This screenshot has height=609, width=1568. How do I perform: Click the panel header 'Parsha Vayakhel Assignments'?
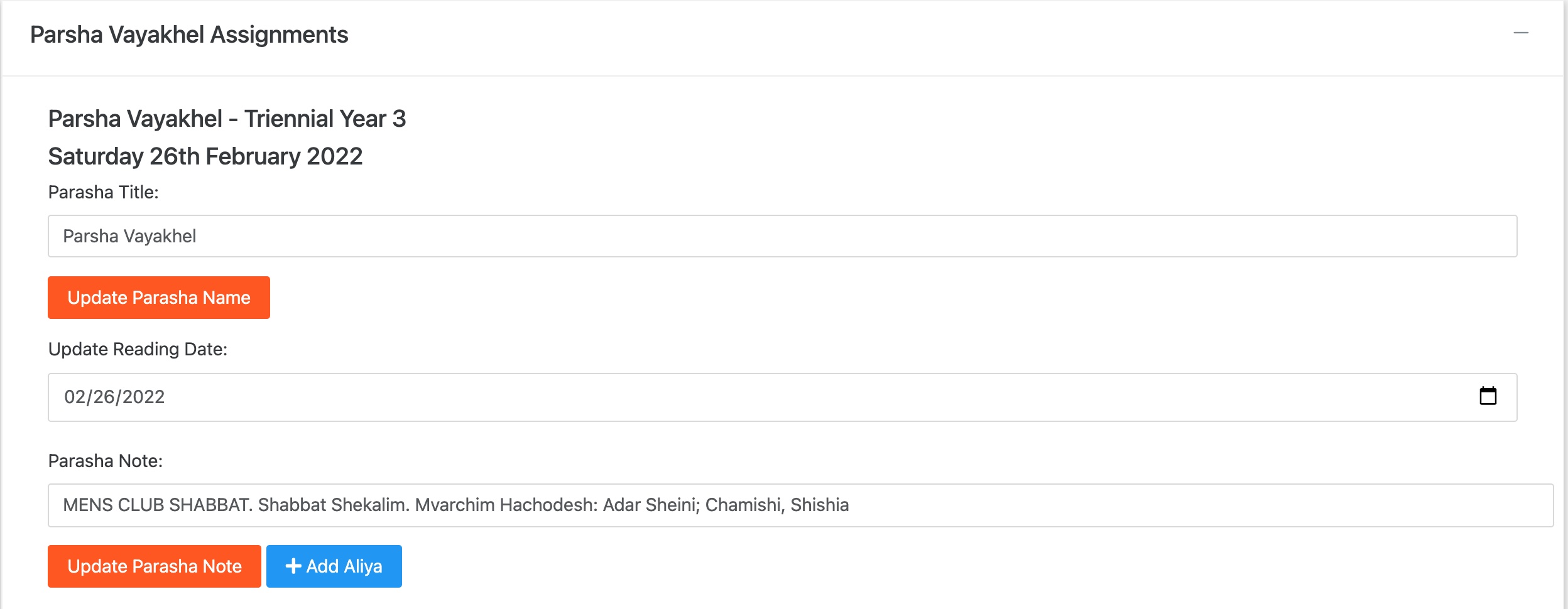pyautogui.click(x=189, y=35)
